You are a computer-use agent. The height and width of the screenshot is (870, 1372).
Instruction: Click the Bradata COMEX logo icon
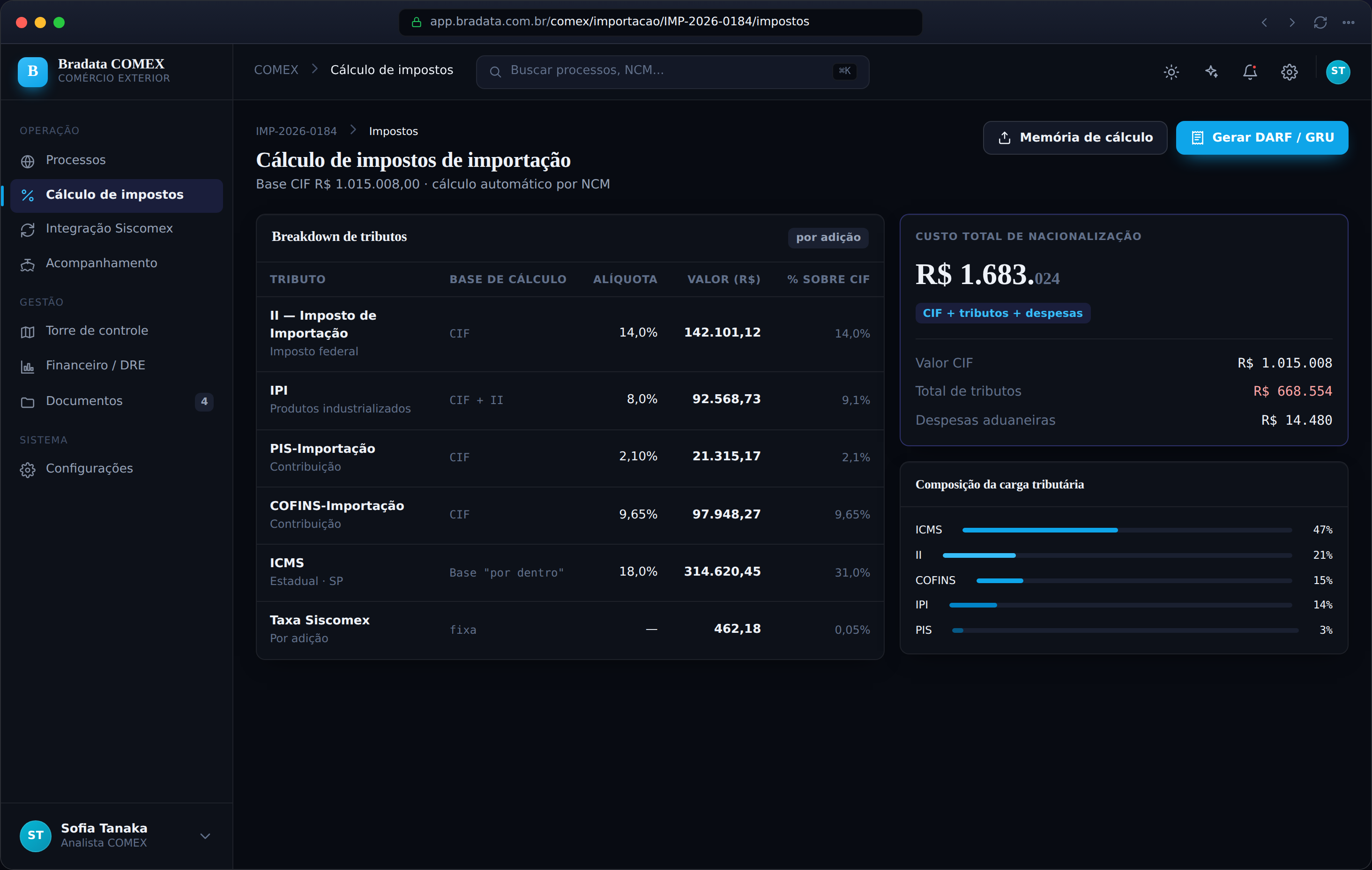coord(32,71)
